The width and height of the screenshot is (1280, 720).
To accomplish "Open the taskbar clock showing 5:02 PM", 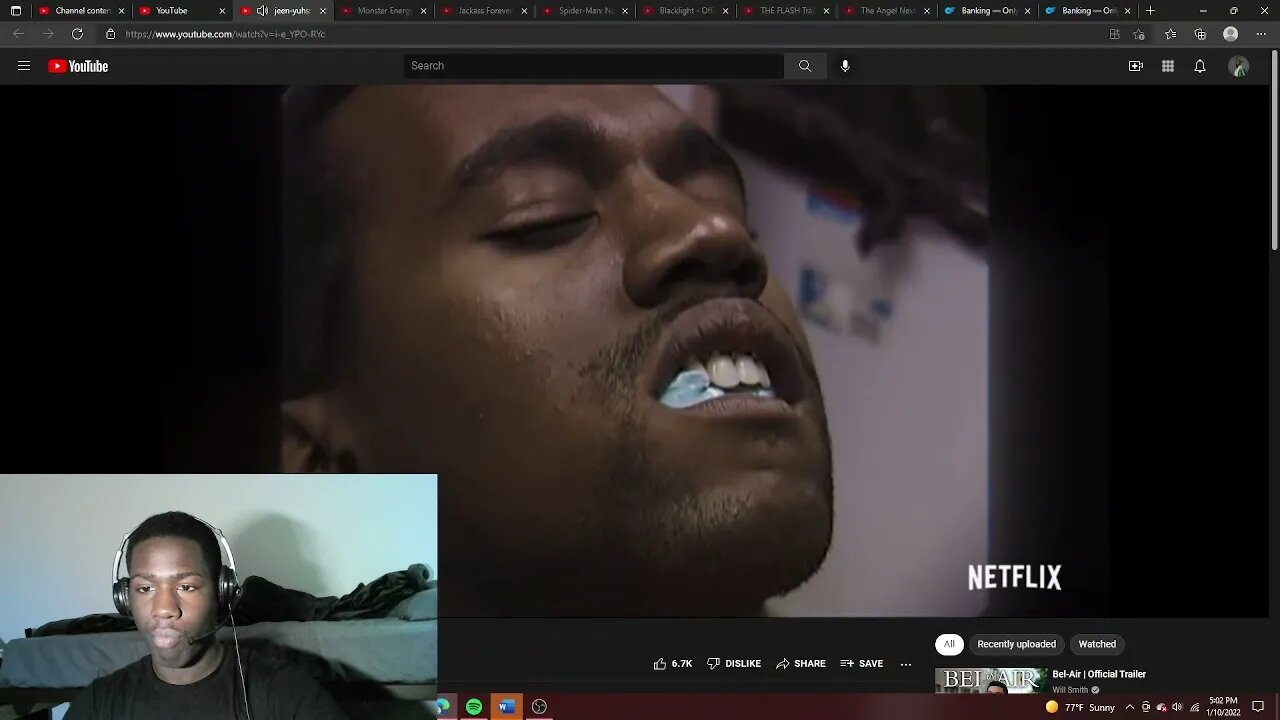I will [1223, 707].
